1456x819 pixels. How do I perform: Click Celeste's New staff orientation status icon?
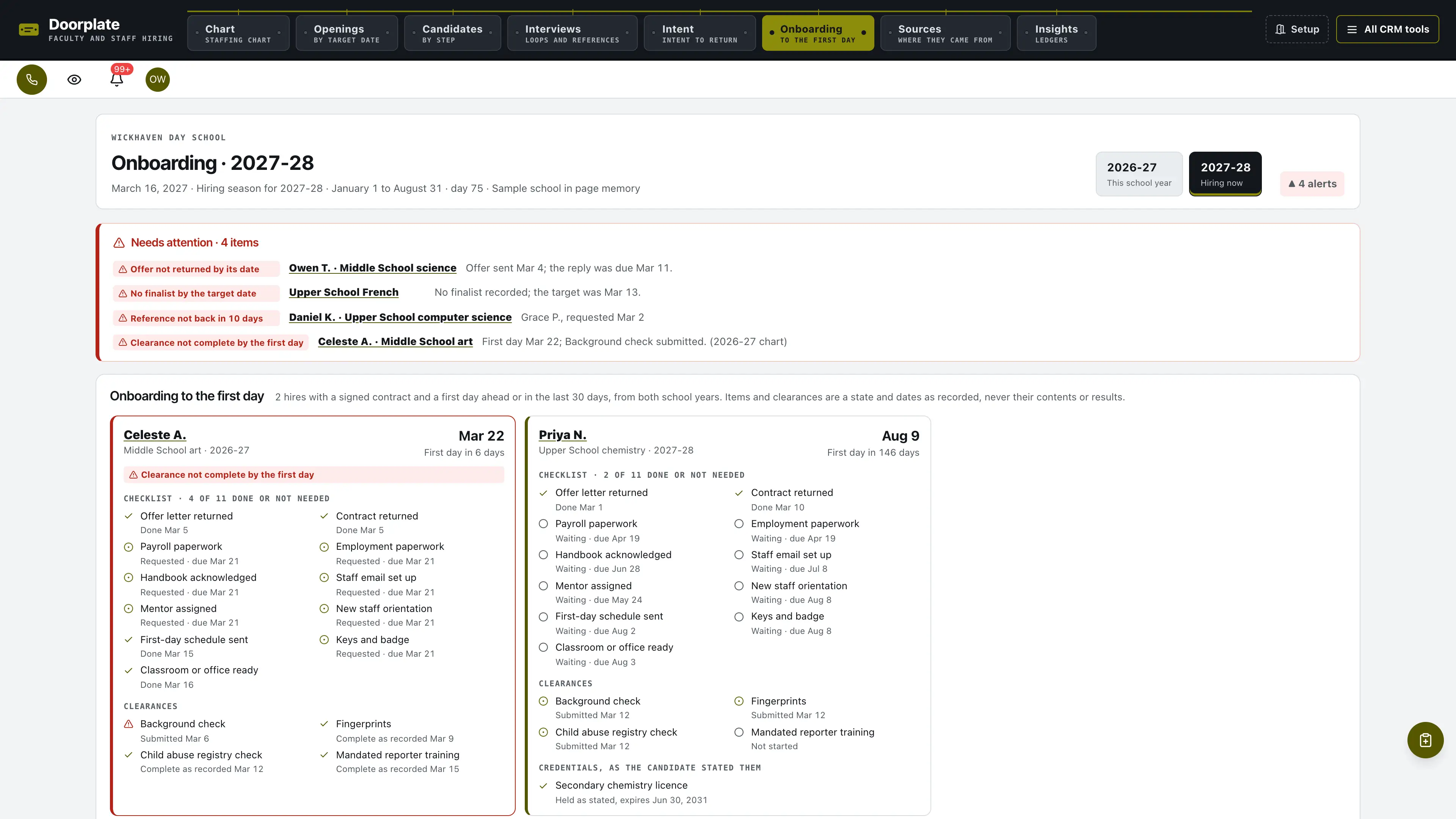coord(324,609)
